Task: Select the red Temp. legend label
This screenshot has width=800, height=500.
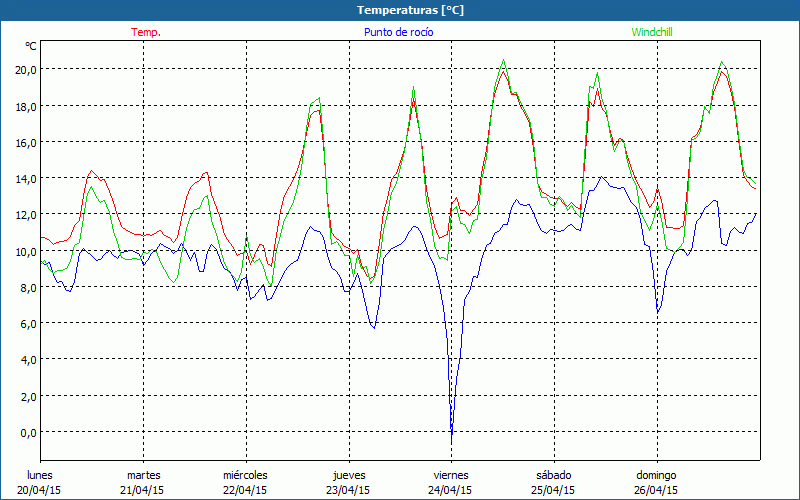Action: click(x=146, y=32)
